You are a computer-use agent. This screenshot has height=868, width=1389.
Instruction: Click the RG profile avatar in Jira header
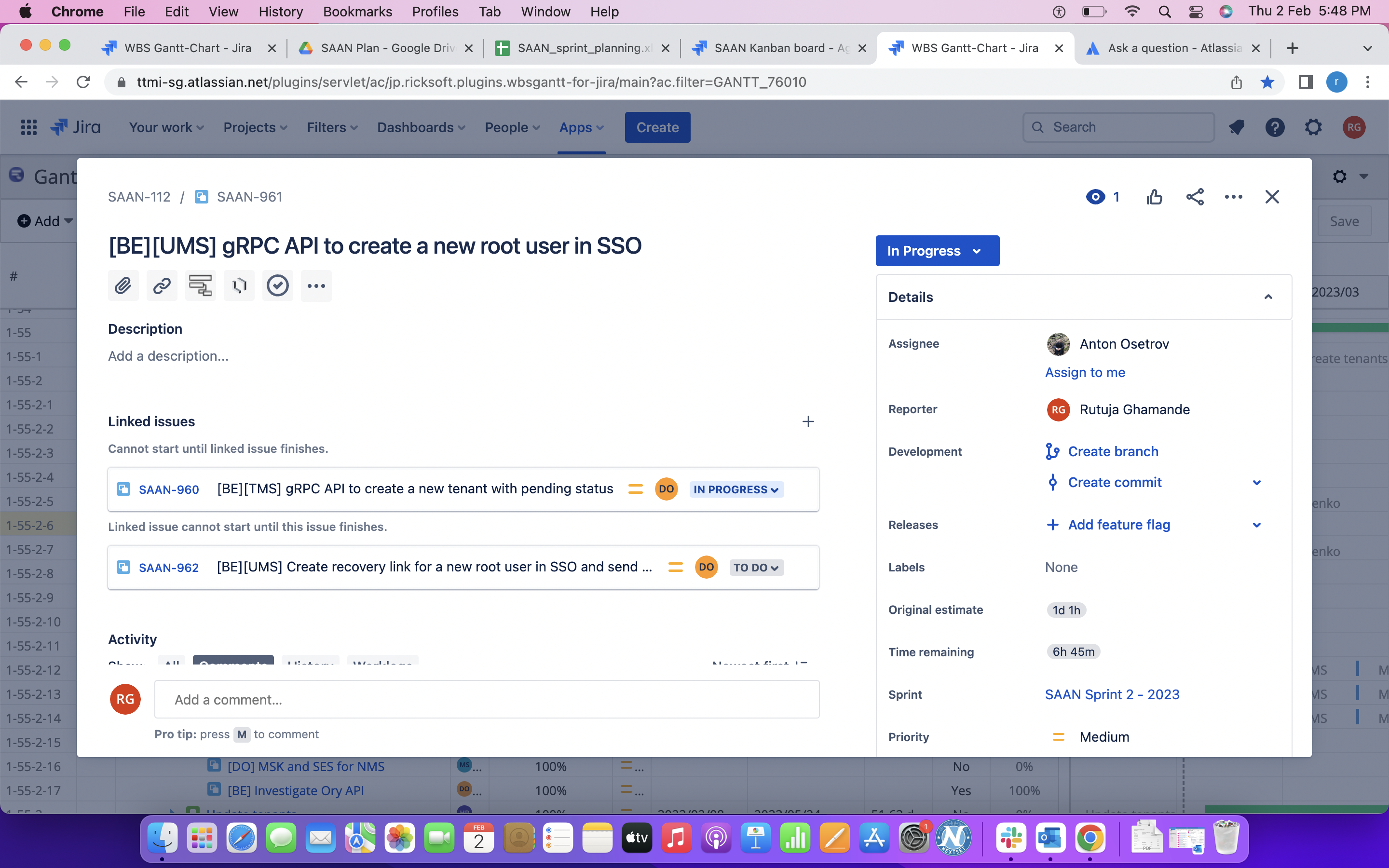click(1354, 127)
